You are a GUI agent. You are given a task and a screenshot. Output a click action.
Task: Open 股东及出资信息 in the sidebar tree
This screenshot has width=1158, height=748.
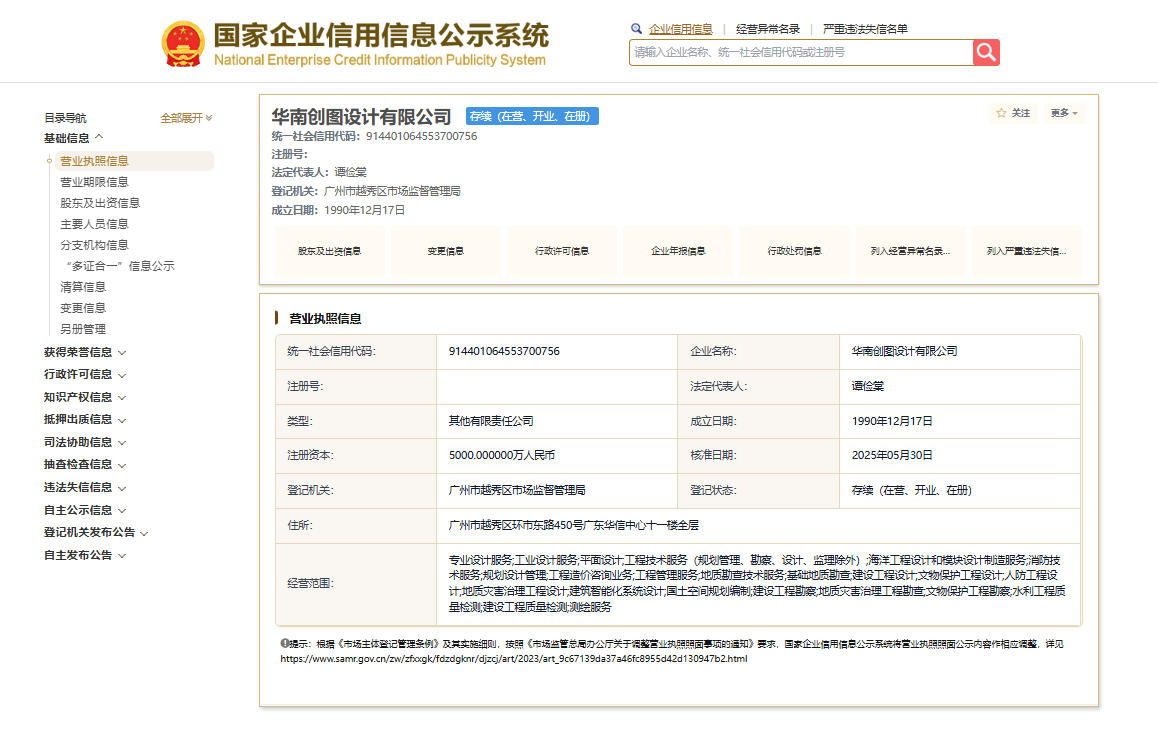point(100,203)
